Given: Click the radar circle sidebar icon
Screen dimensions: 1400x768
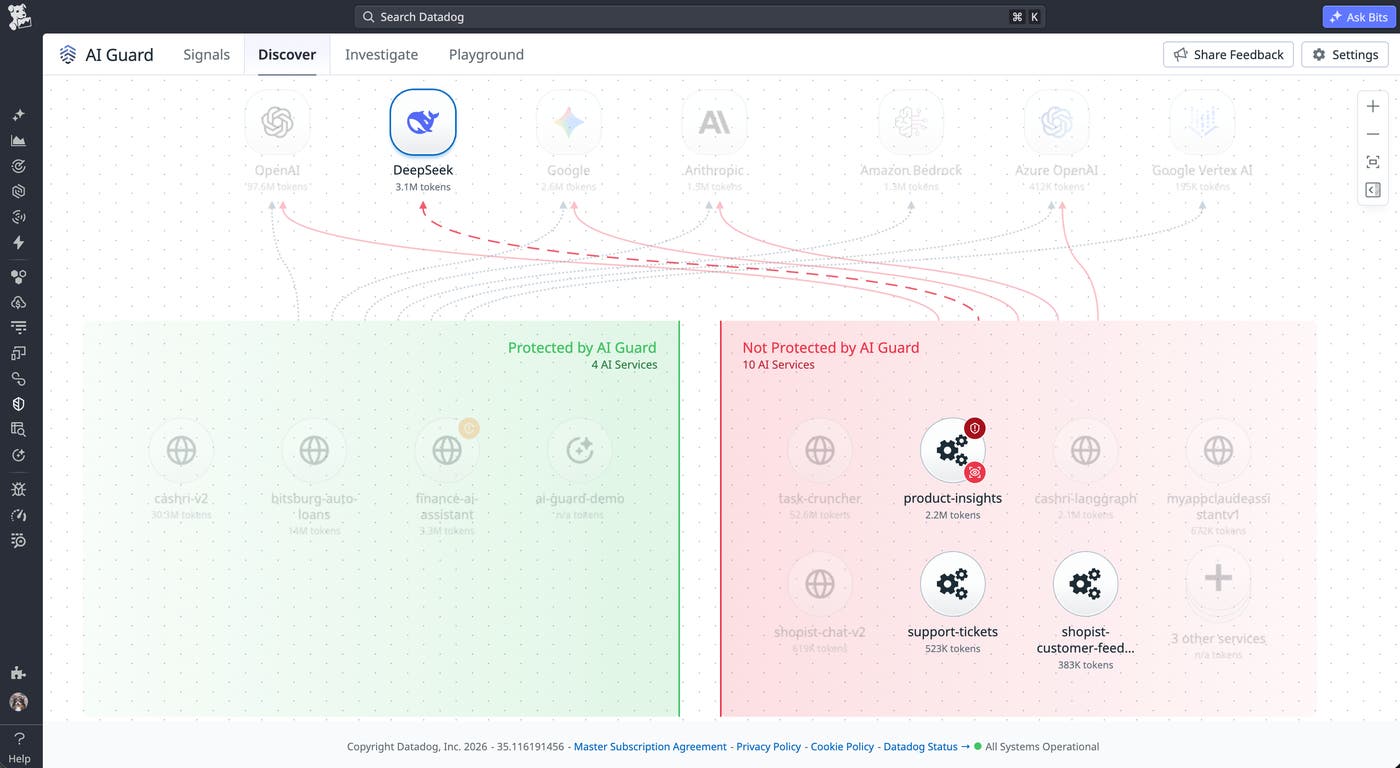Looking at the screenshot, I should coord(18,217).
